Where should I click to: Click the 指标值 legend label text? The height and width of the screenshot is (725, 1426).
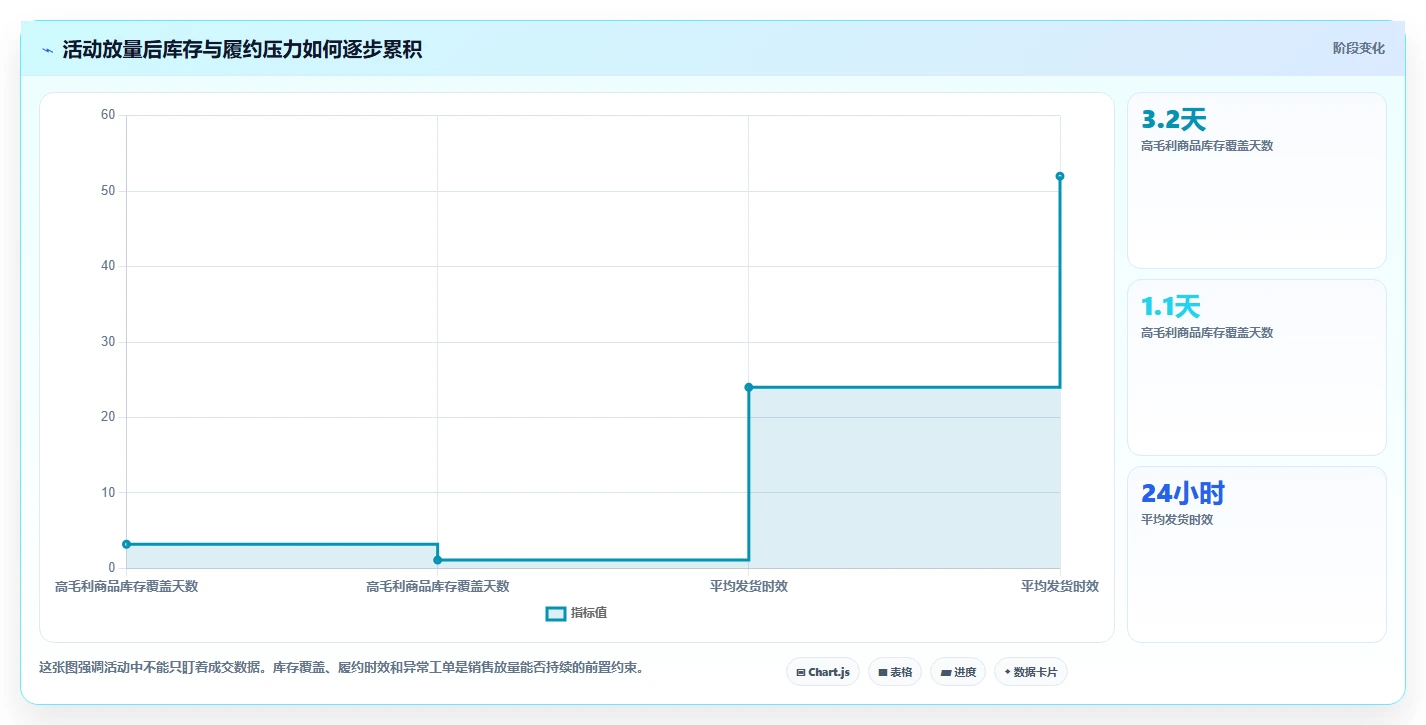click(x=589, y=613)
